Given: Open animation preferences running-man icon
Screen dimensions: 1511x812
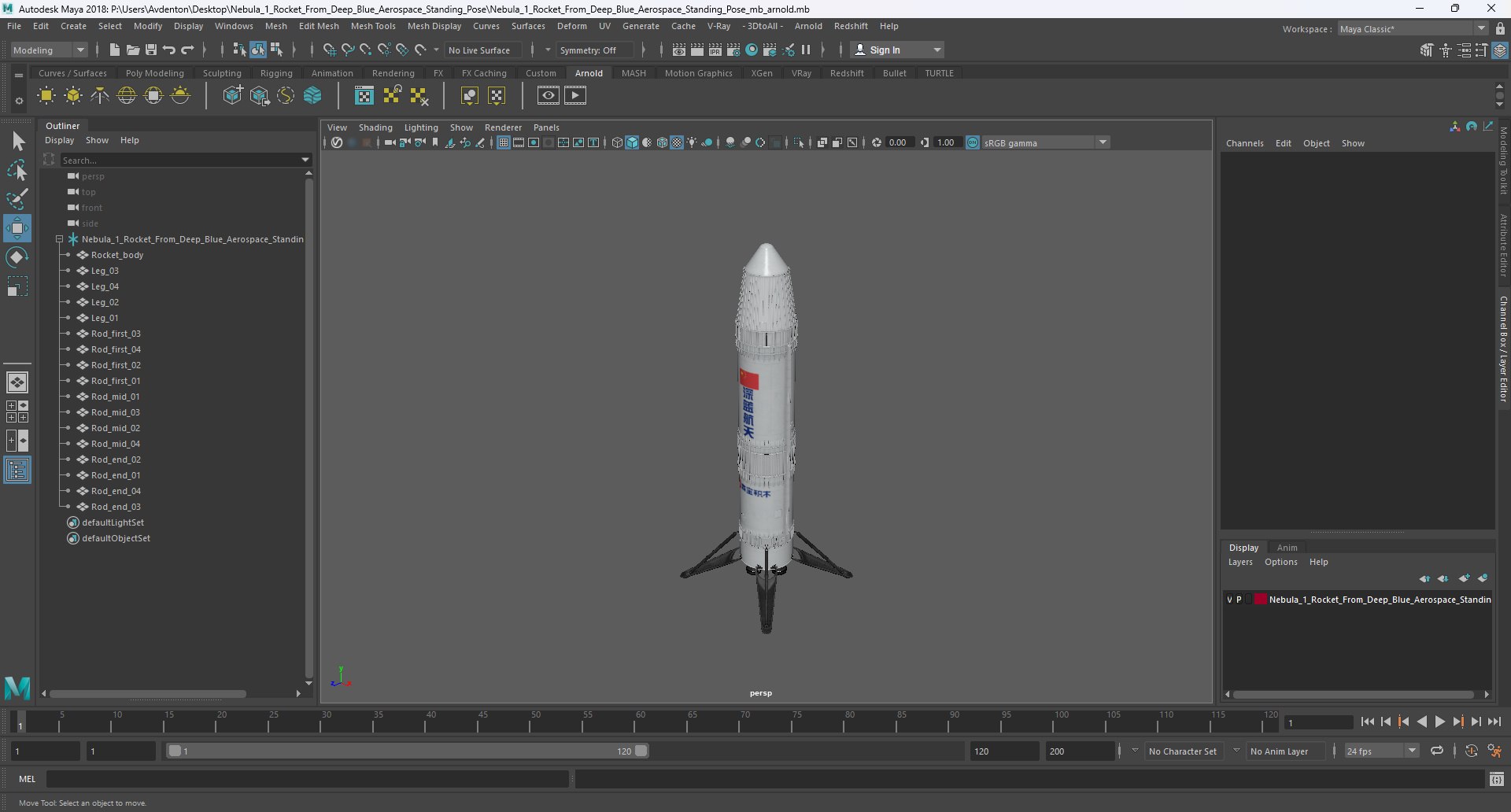Looking at the screenshot, I should [x=1494, y=751].
